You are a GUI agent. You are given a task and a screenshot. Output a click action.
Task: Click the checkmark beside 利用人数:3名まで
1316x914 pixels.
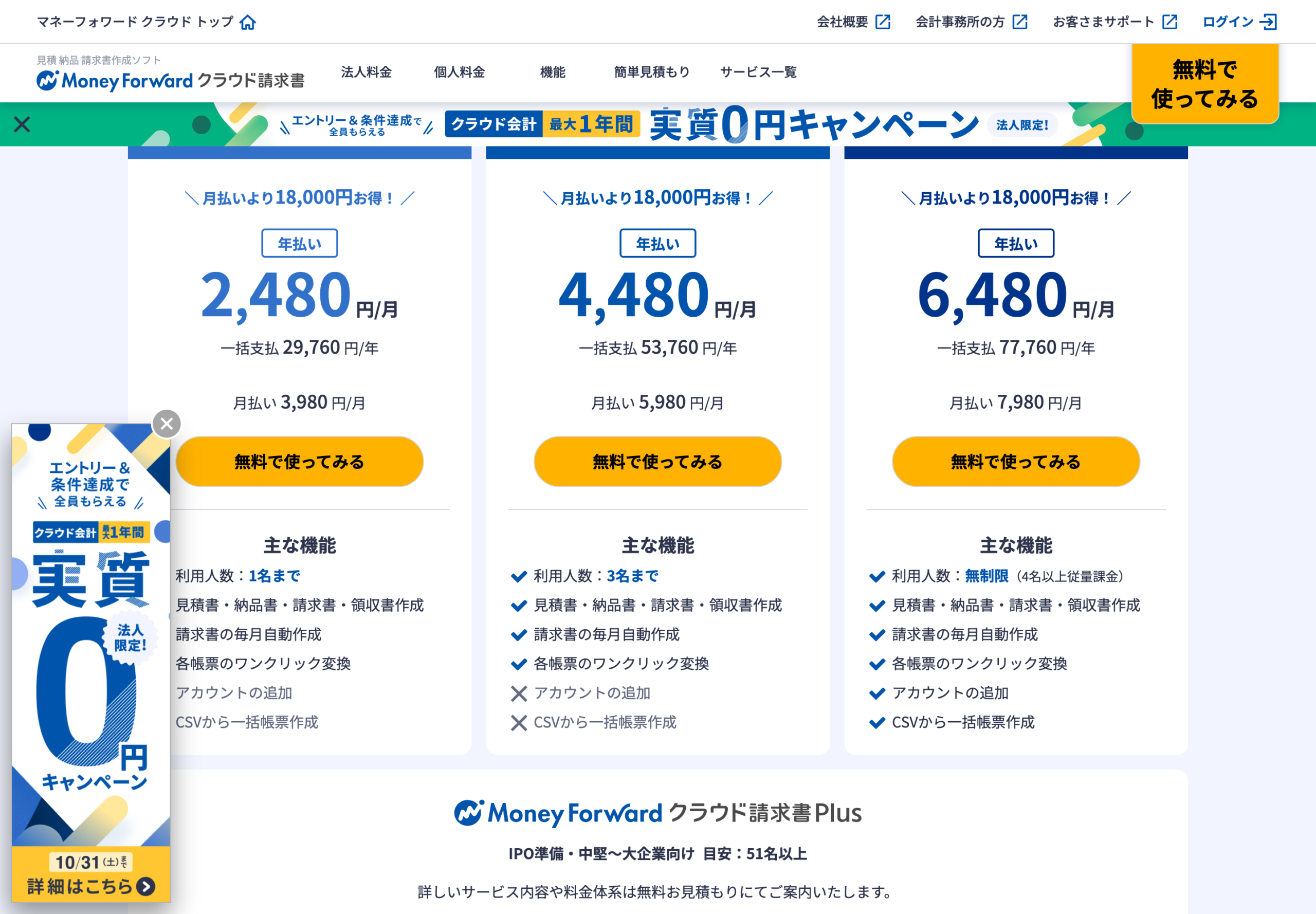(519, 577)
